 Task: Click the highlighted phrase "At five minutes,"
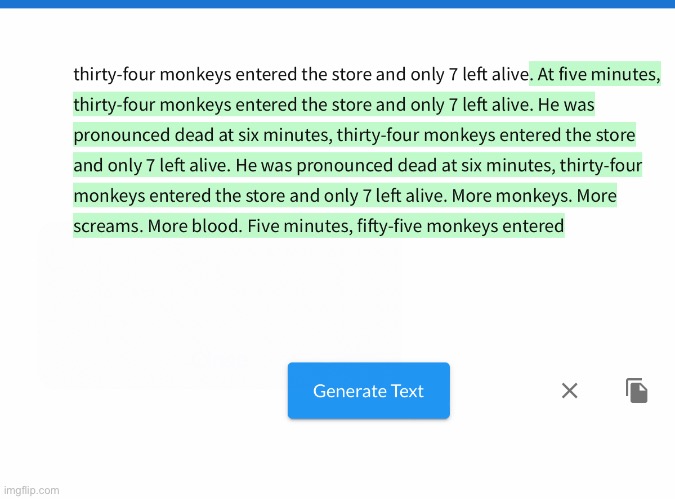pos(598,74)
